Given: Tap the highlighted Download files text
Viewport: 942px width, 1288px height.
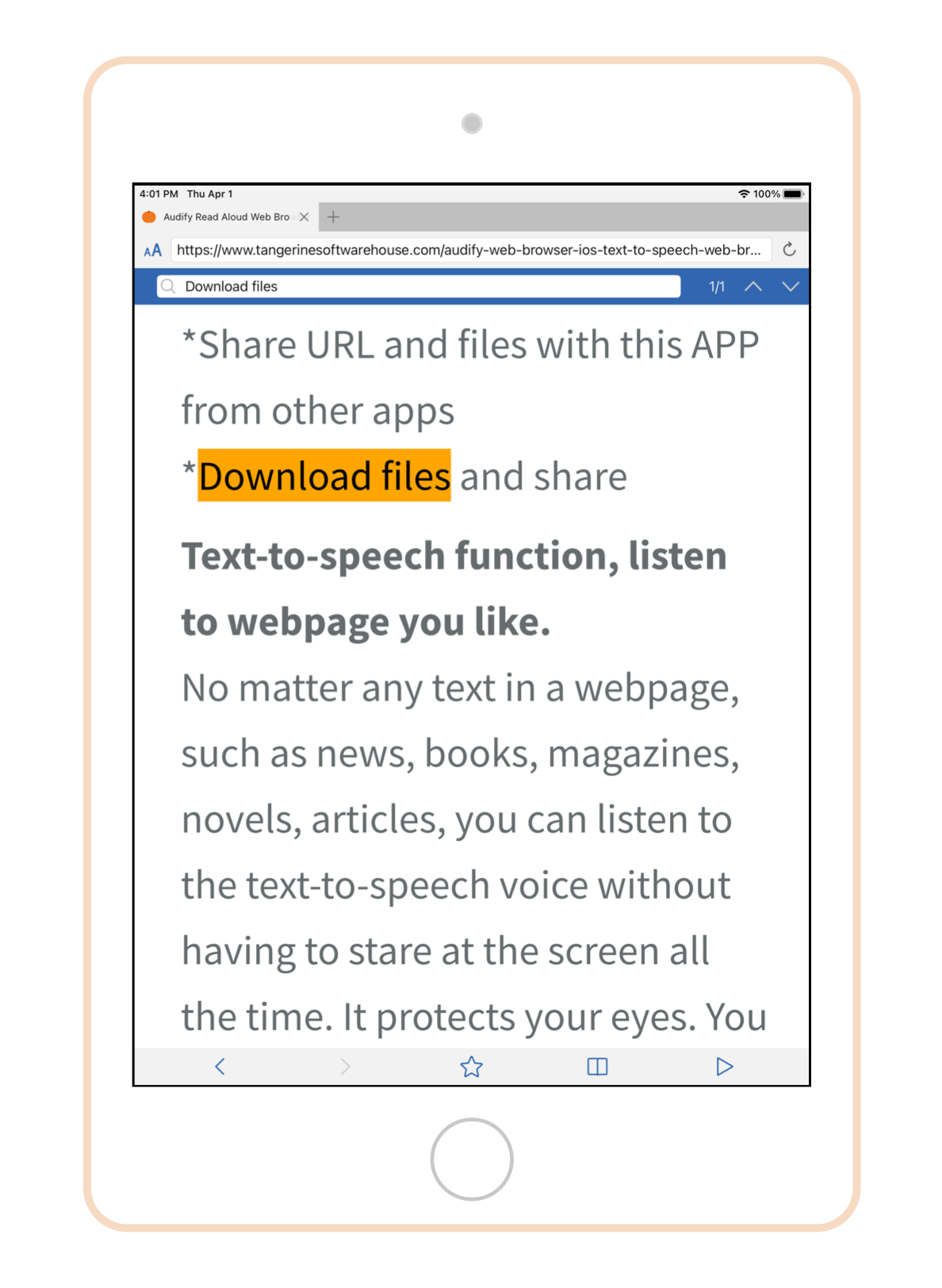Looking at the screenshot, I should click(324, 476).
